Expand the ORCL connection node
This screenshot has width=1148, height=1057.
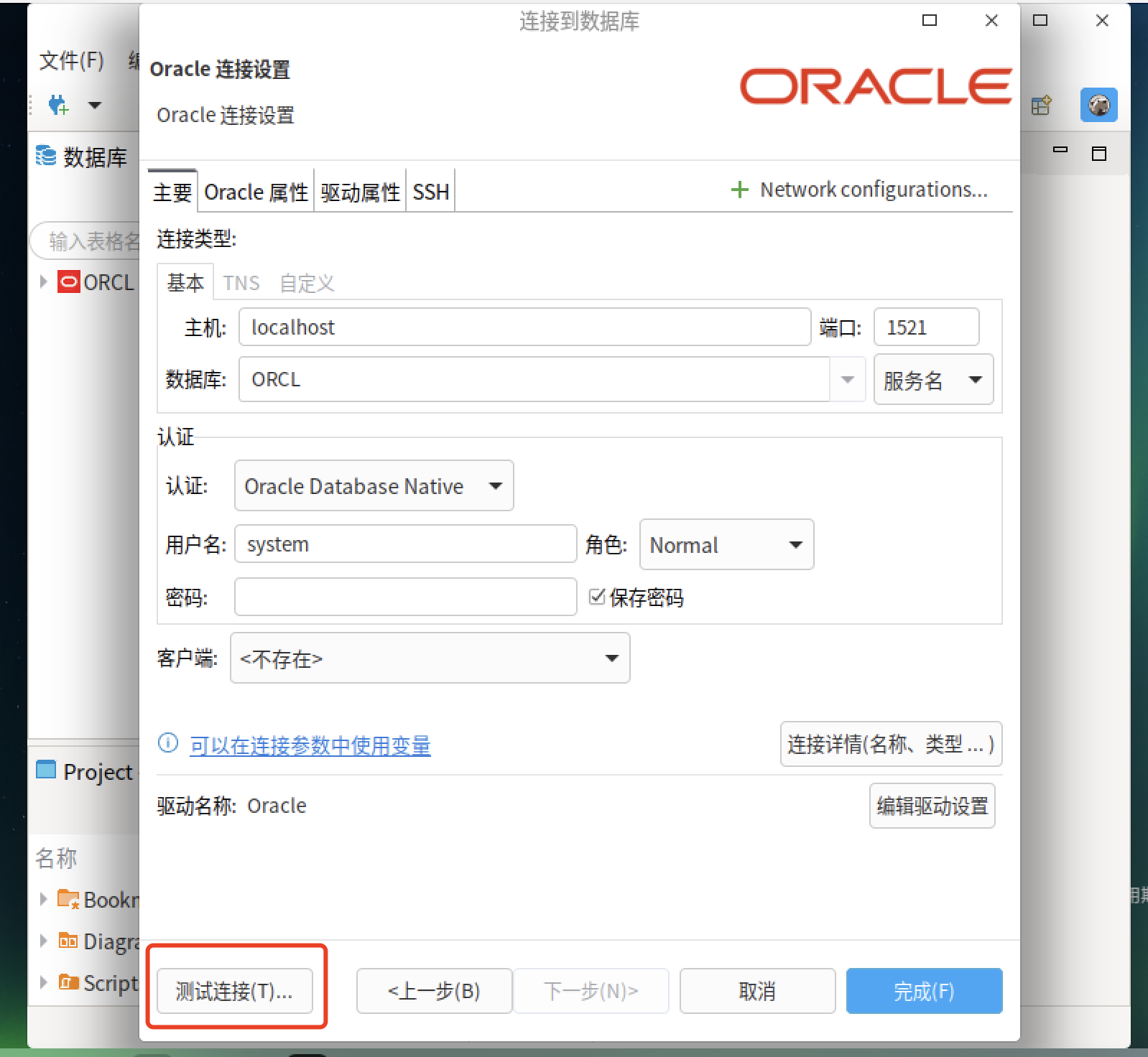click(43, 282)
